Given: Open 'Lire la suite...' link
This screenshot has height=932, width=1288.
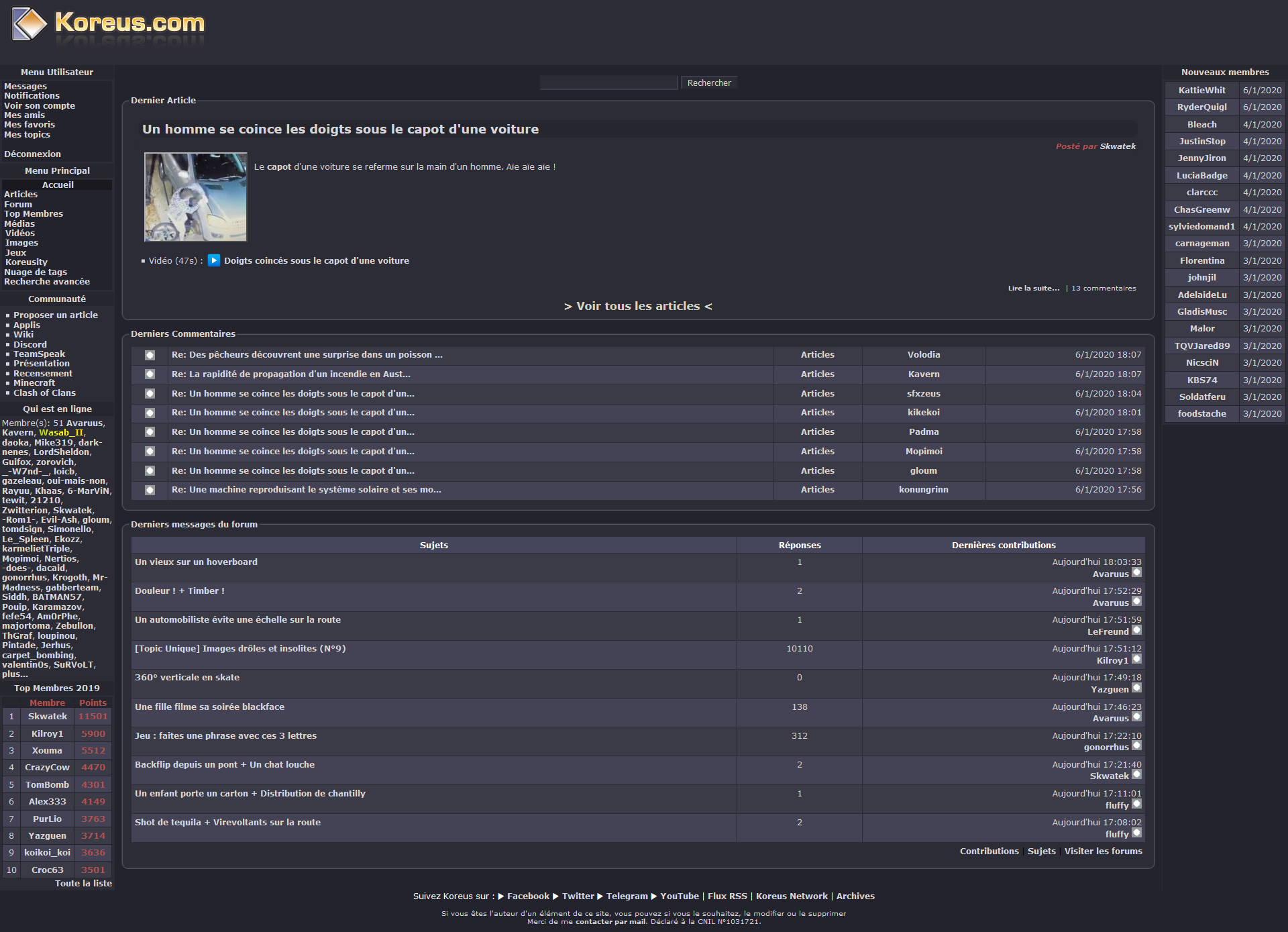Looking at the screenshot, I should click(x=1033, y=288).
